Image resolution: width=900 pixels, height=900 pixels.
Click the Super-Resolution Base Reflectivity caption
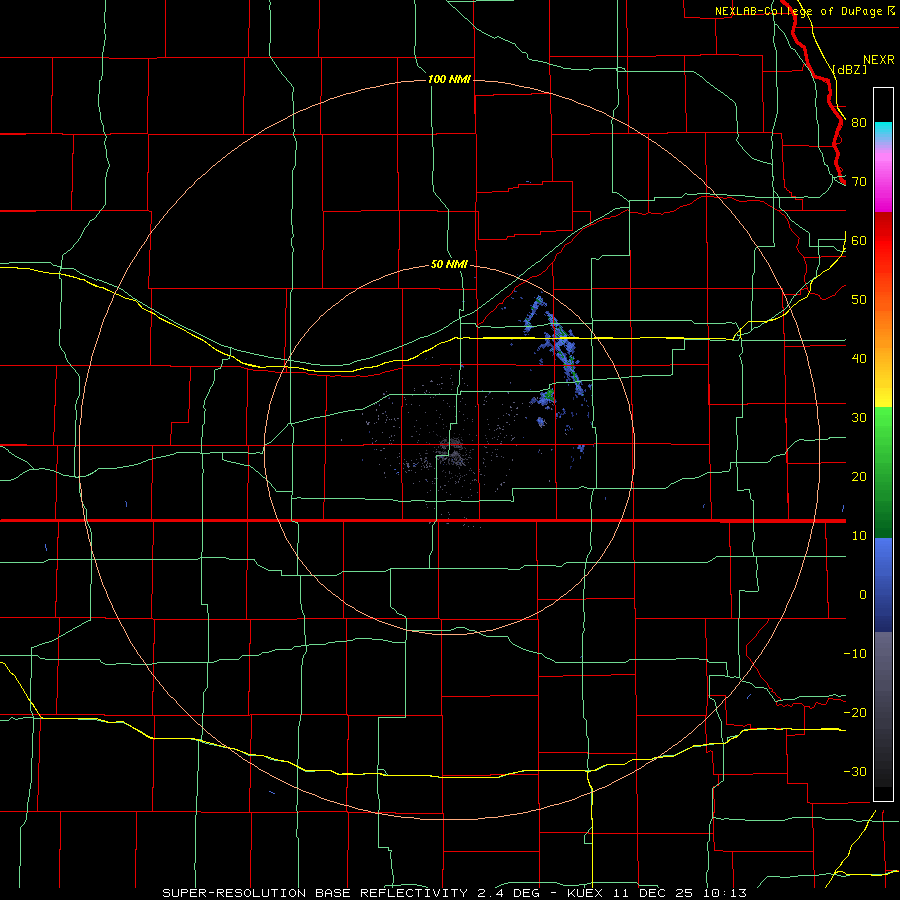pyautogui.click(x=455, y=893)
